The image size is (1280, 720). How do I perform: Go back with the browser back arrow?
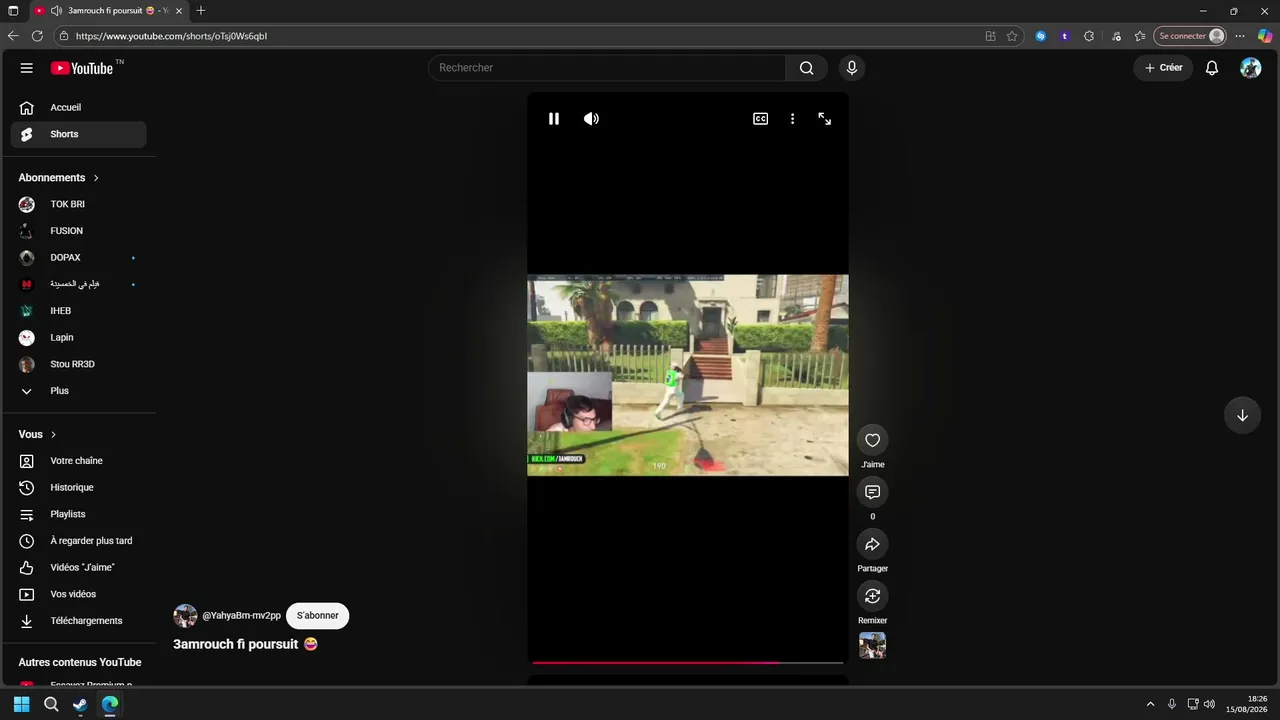click(x=13, y=36)
